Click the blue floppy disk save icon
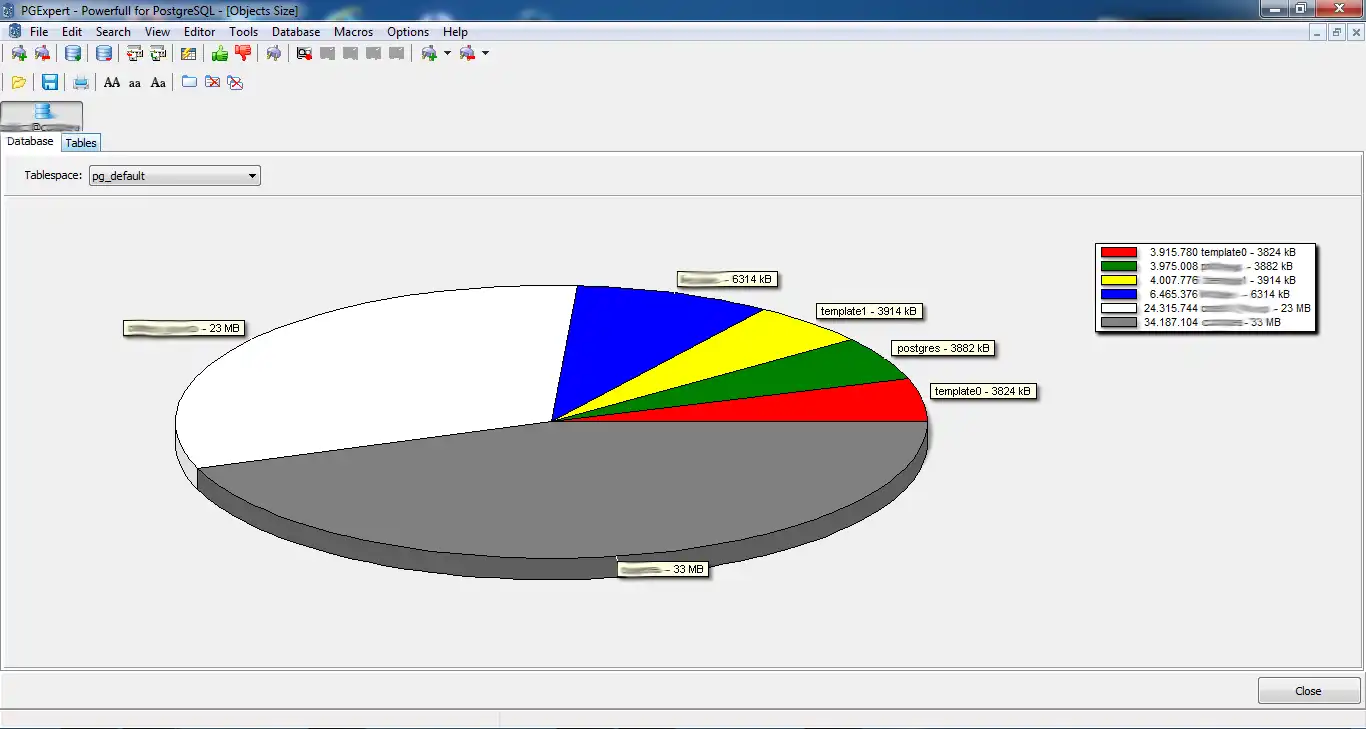This screenshot has height=729, width=1366. point(49,82)
